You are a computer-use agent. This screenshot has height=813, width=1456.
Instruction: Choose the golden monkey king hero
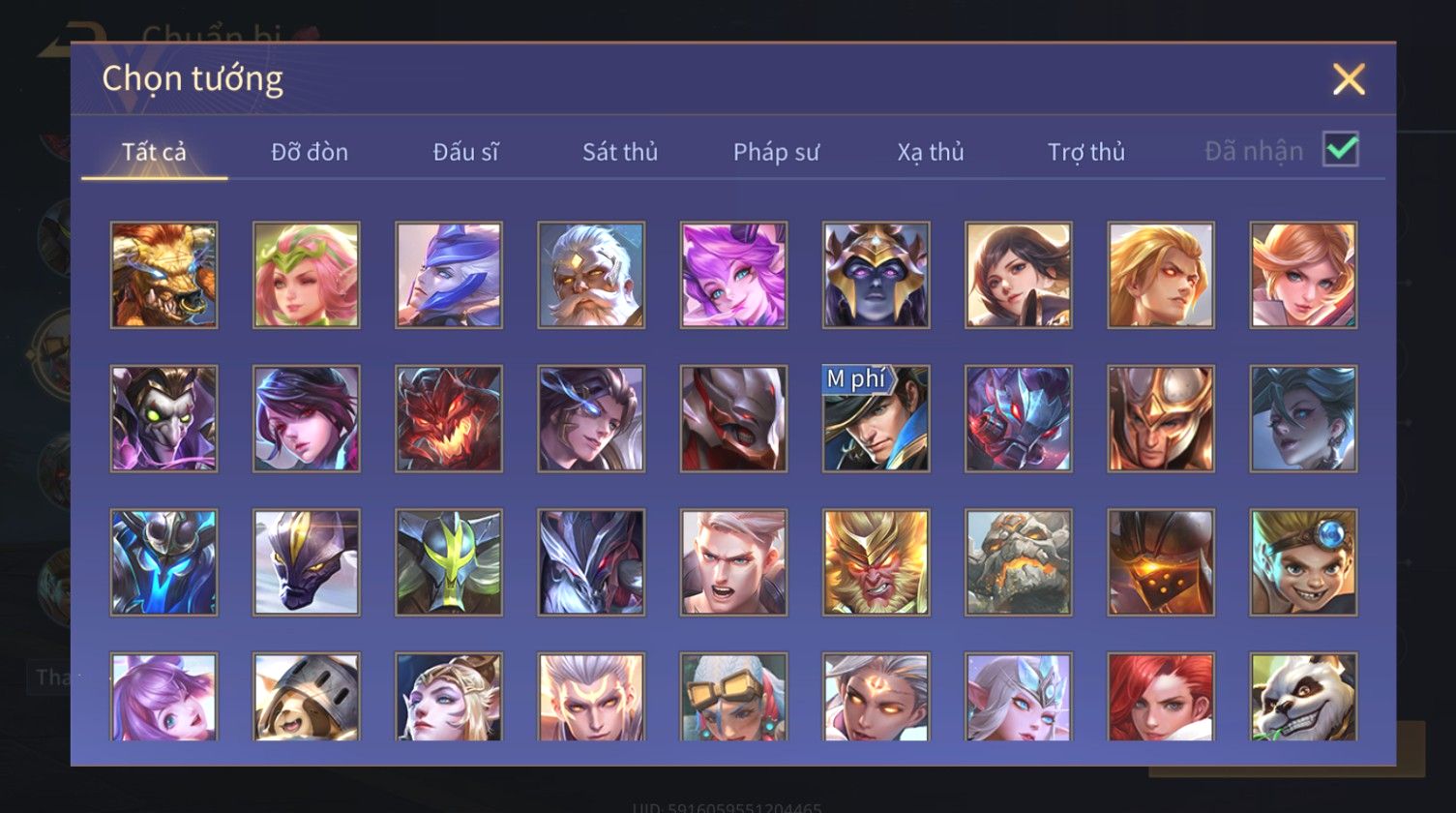point(876,562)
